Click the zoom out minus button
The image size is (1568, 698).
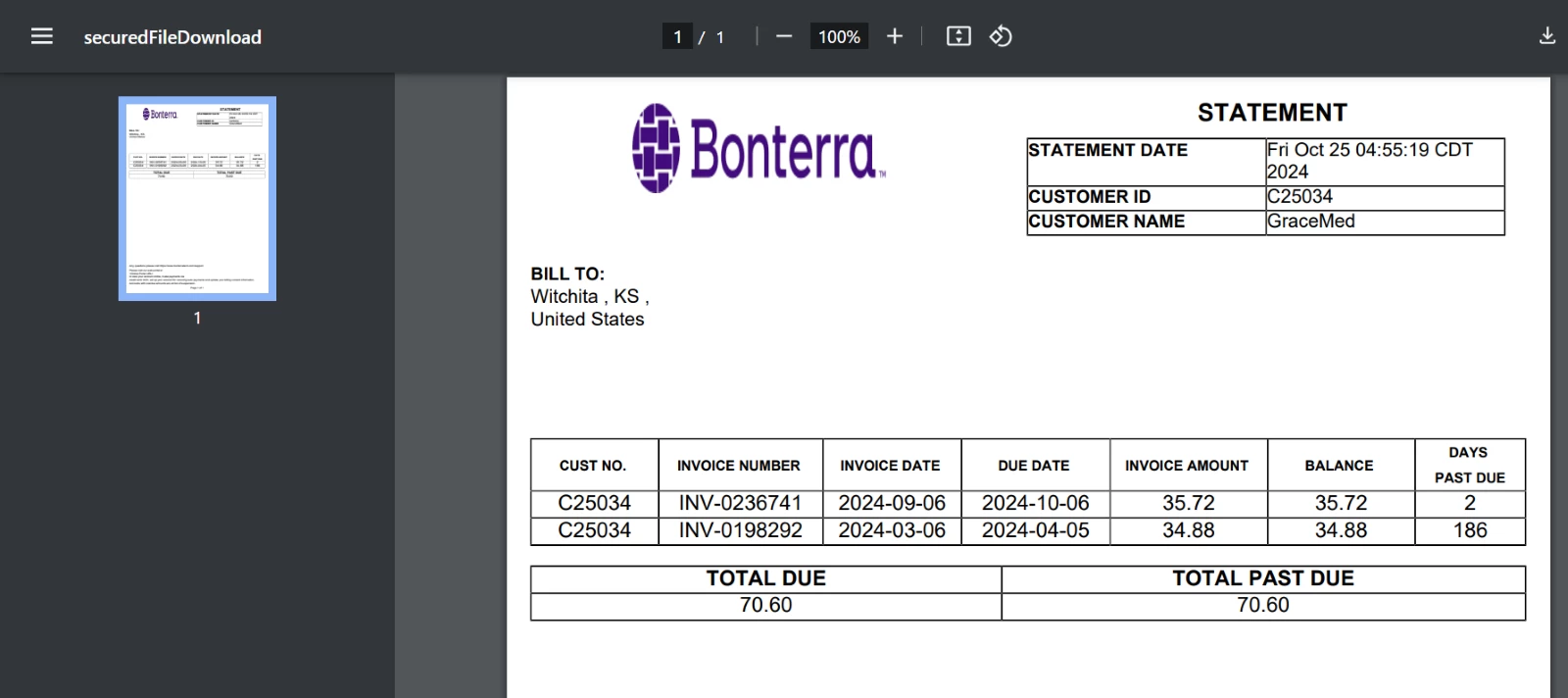click(784, 36)
